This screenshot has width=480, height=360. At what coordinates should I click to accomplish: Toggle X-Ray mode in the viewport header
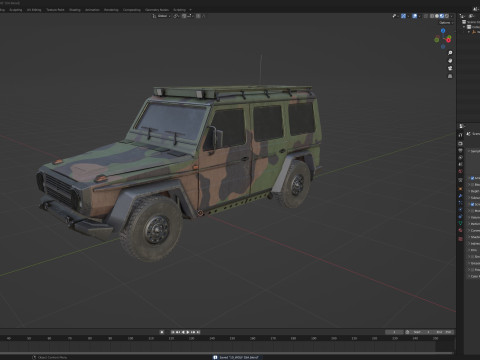pyautogui.click(x=426, y=16)
